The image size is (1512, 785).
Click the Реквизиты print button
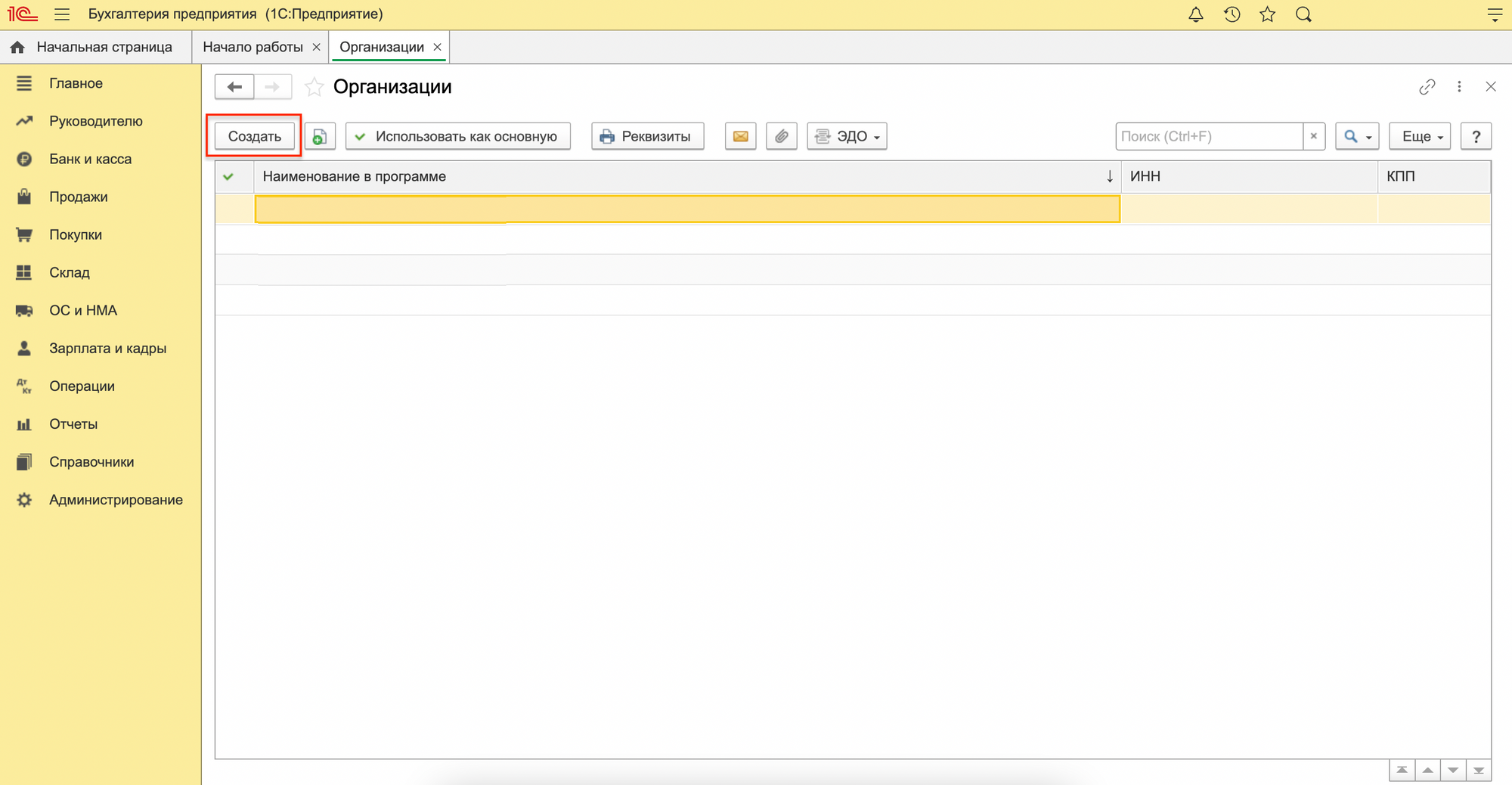click(647, 136)
